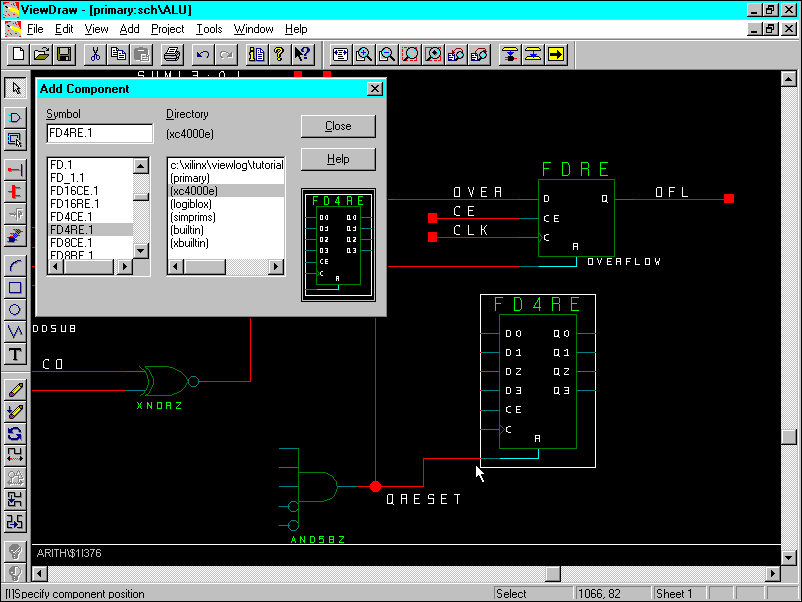Viewport: 802px width, 602px height.
Task: Activate the Text tool
Action: pyautogui.click(x=15, y=354)
